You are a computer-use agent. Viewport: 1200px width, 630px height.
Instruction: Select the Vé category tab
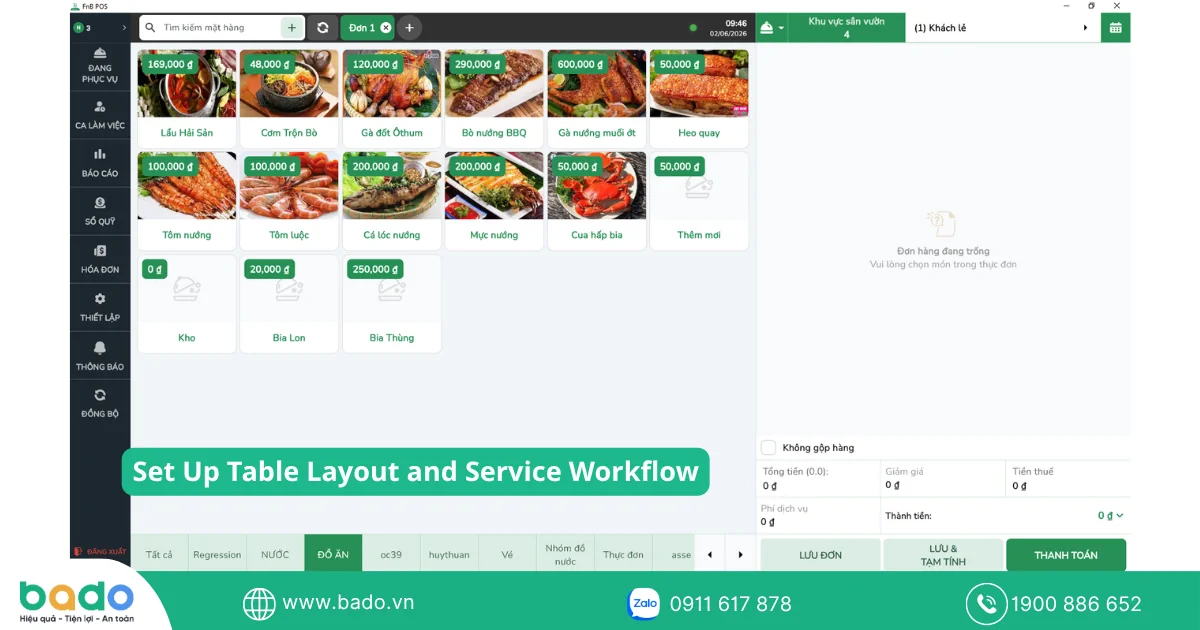507,555
